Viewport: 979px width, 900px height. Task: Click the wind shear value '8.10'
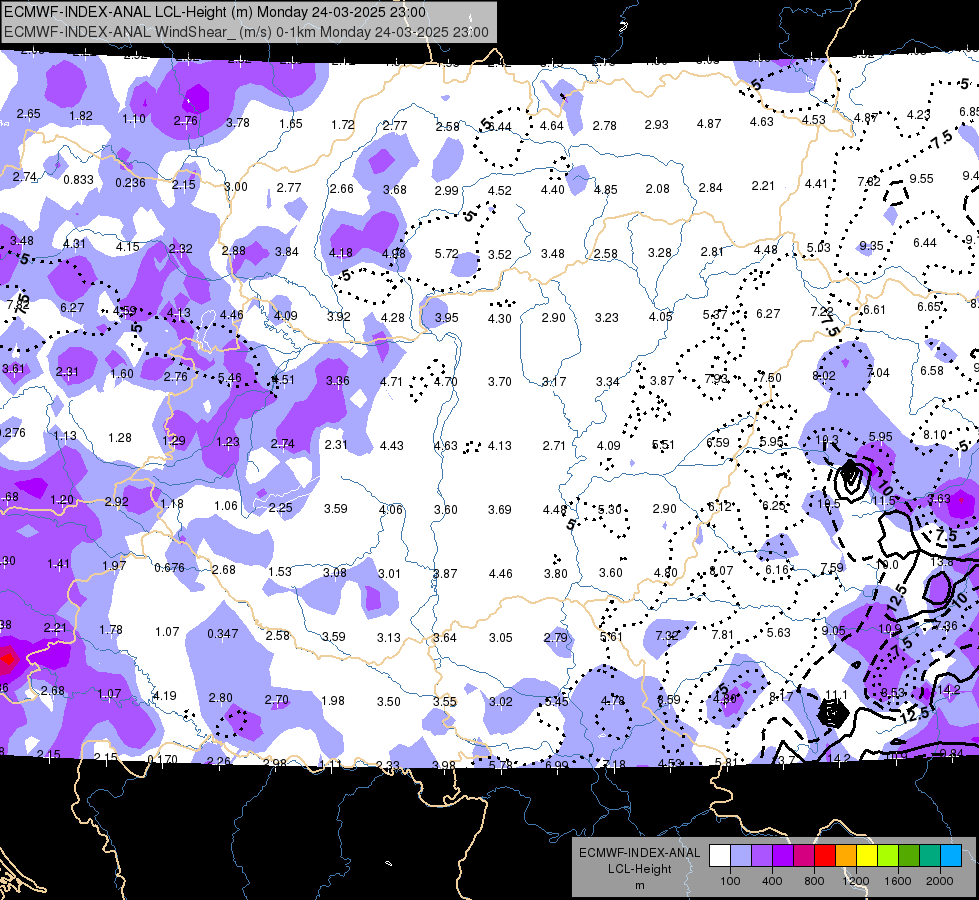pyautogui.click(x=935, y=435)
